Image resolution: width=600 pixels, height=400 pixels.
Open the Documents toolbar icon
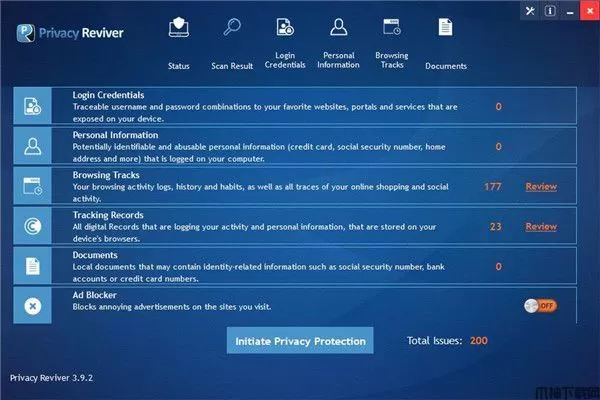tap(445, 27)
